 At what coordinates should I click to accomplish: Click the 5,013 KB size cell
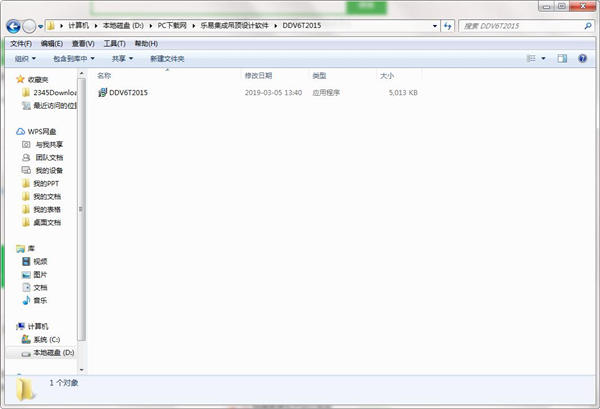tap(403, 93)
